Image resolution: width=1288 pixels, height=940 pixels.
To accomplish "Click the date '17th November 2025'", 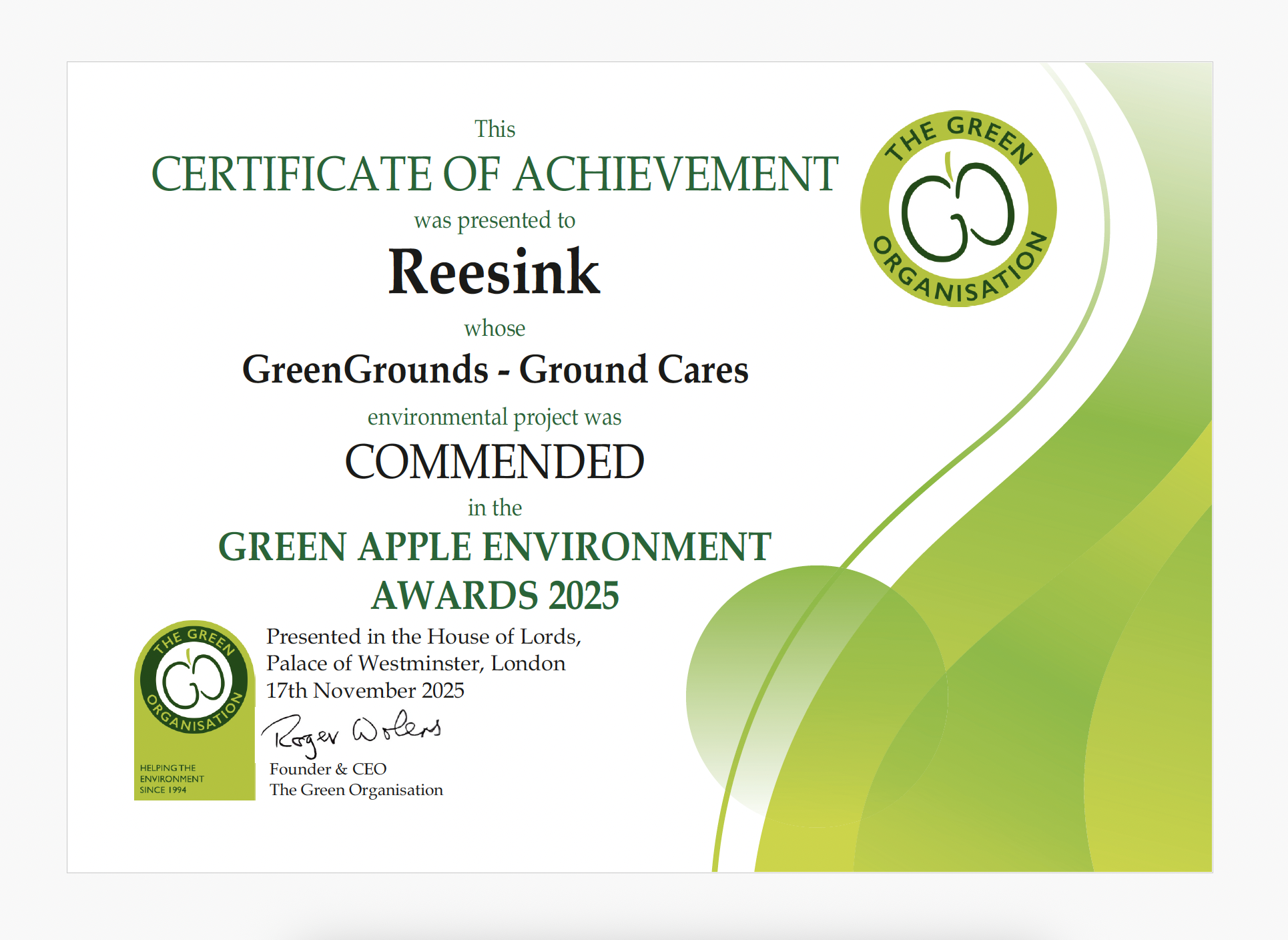I will [x=364, y=690].
